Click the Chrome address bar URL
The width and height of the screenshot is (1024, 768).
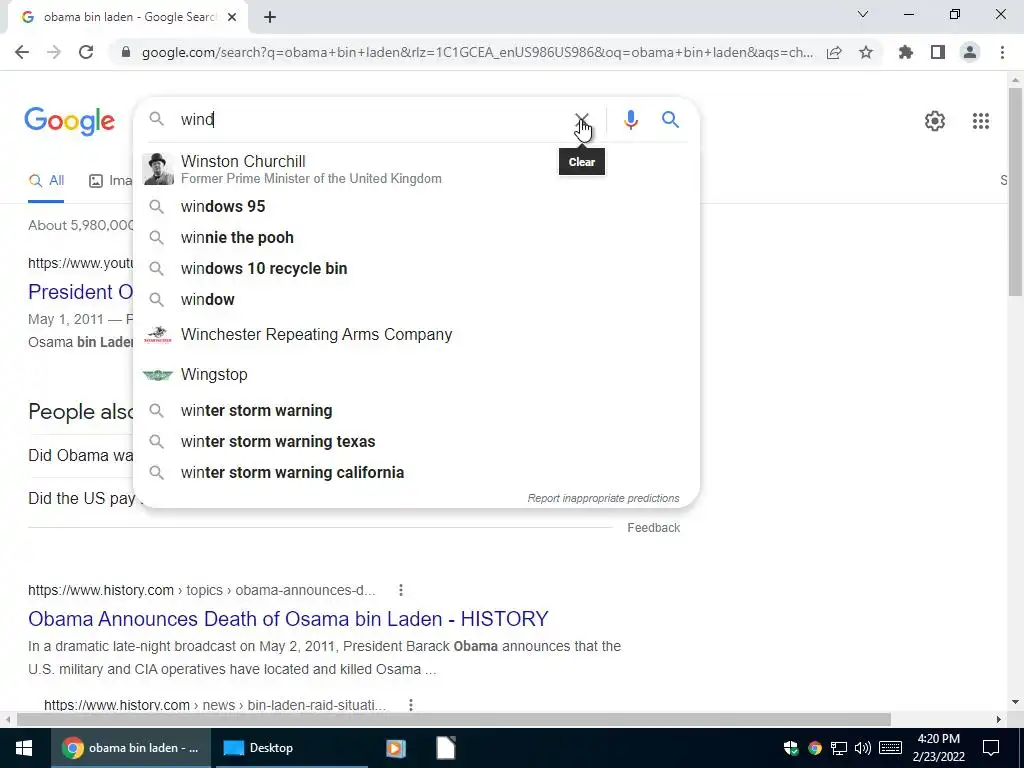click(x=477, y=53)
